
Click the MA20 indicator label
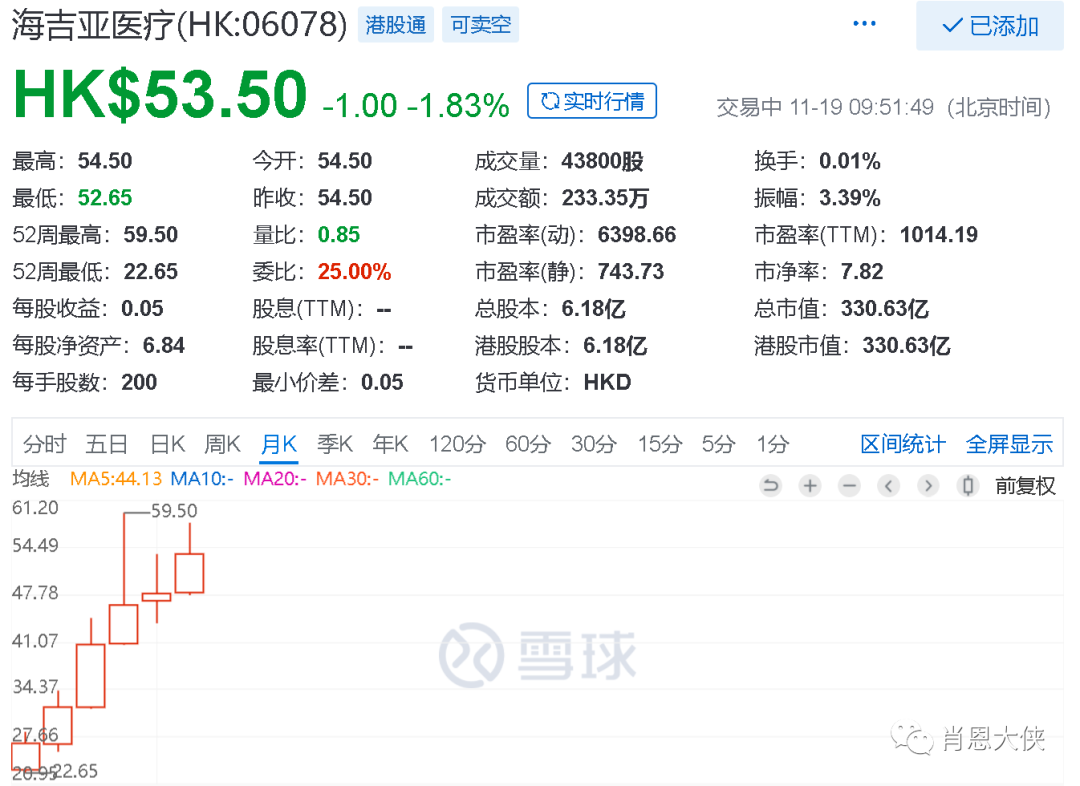click(x=275, y=478)
